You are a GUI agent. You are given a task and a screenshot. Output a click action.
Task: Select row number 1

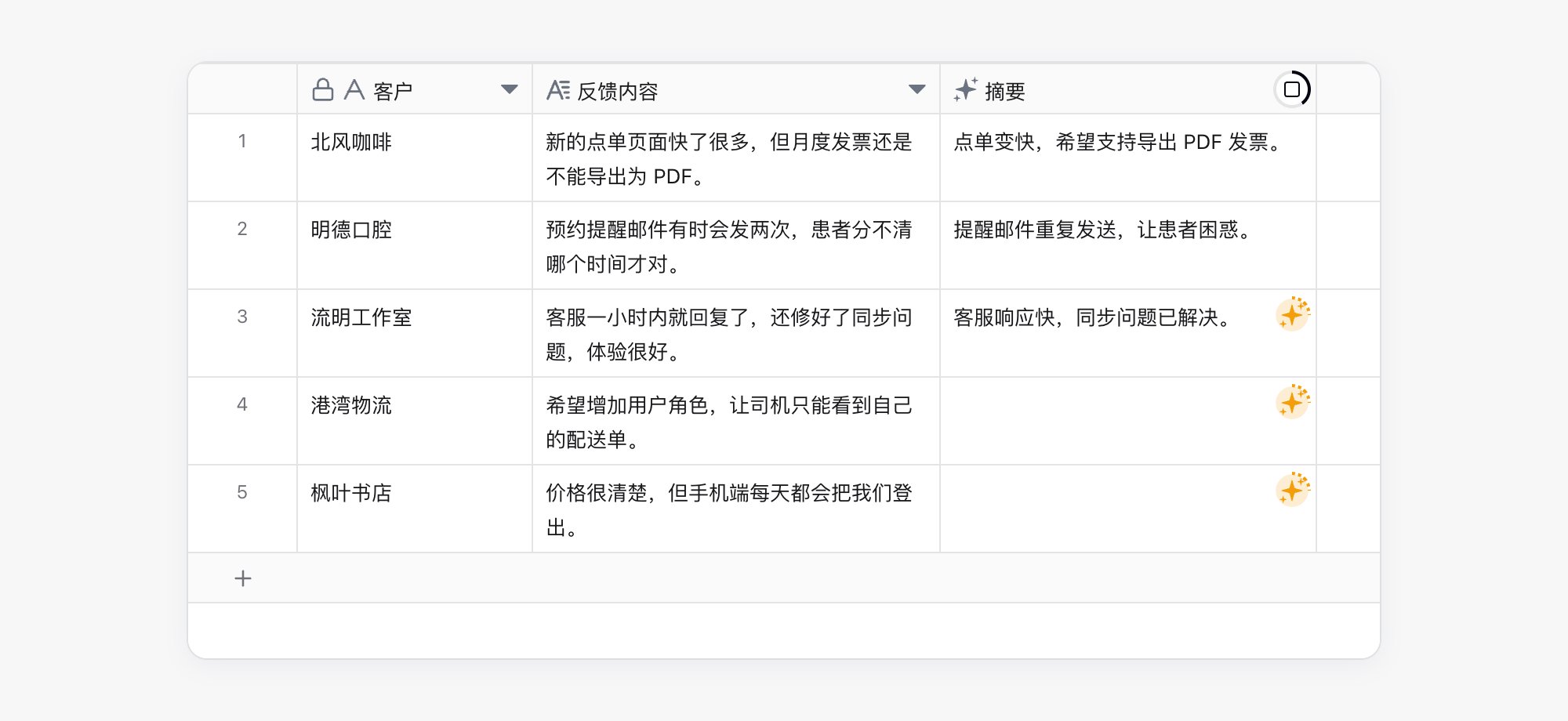click(242, 141)
